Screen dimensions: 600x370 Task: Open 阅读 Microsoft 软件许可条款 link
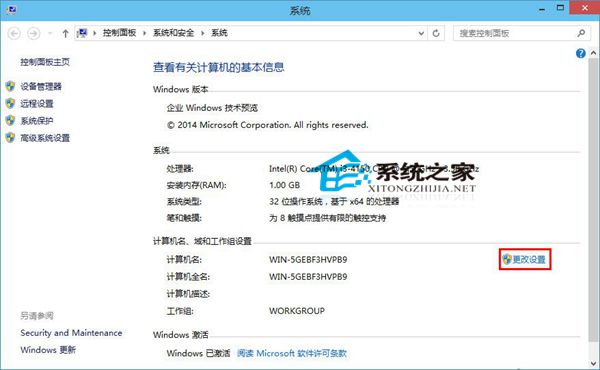click(x=292, y=353)
